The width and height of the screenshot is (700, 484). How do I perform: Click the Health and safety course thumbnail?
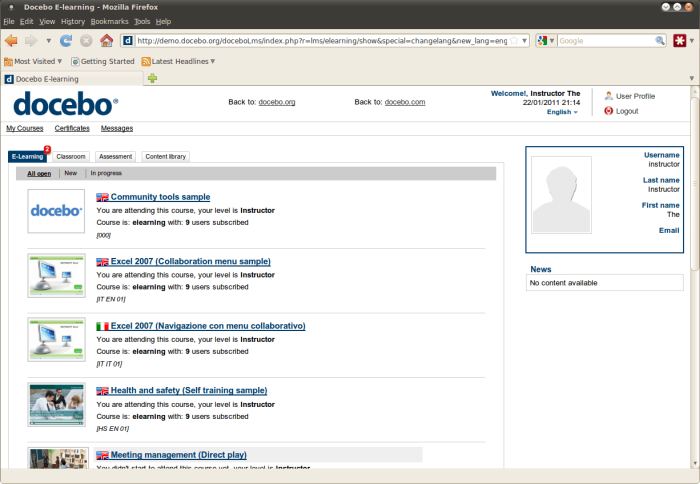(x=56, y=405)
